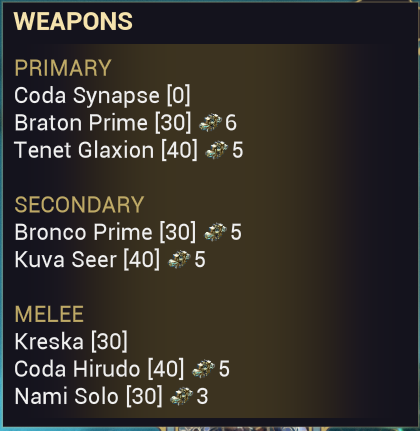Choose the Bronco Prime [30] secondary
Image resolution: width=420 pixels, height=431 pixels.
pyautogui.click(x=105, y=232)
